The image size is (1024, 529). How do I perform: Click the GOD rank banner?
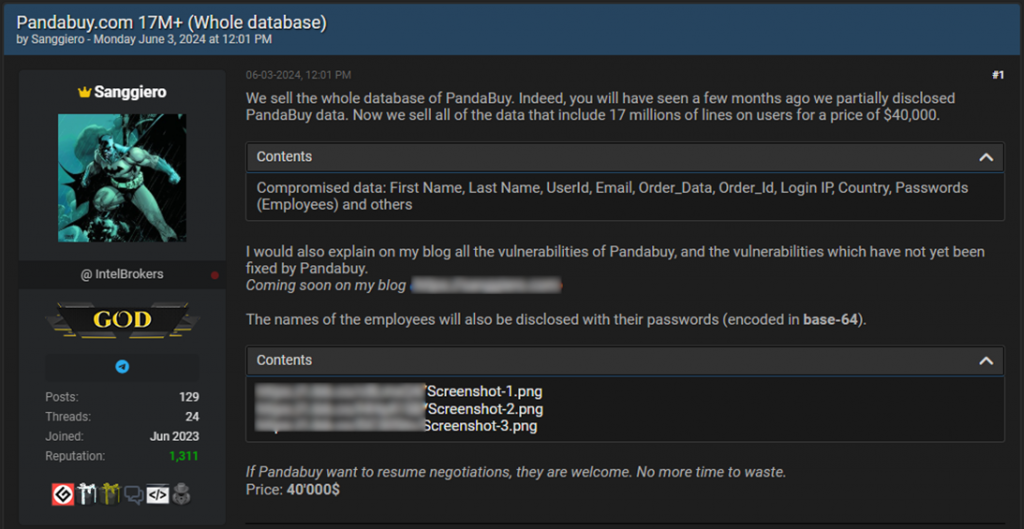[x=122, y=320]
